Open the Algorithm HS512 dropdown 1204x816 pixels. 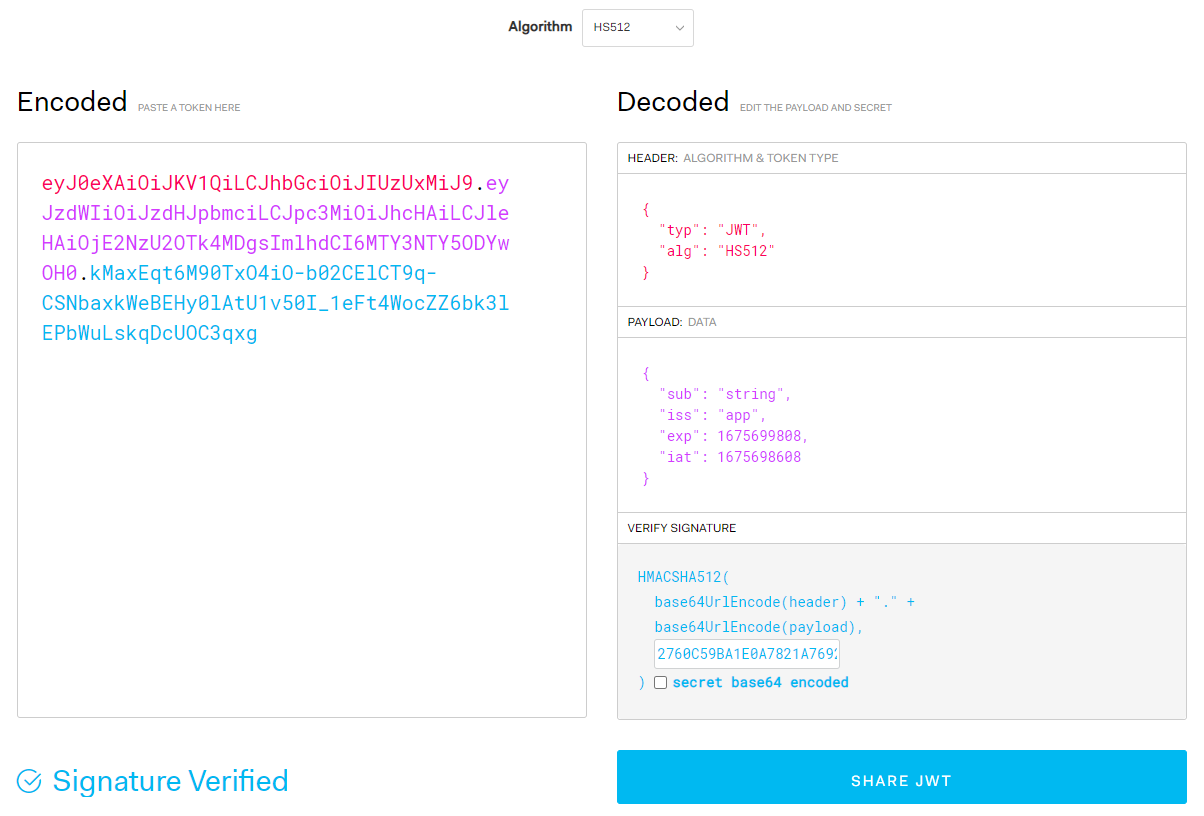(x=637, y=28)
